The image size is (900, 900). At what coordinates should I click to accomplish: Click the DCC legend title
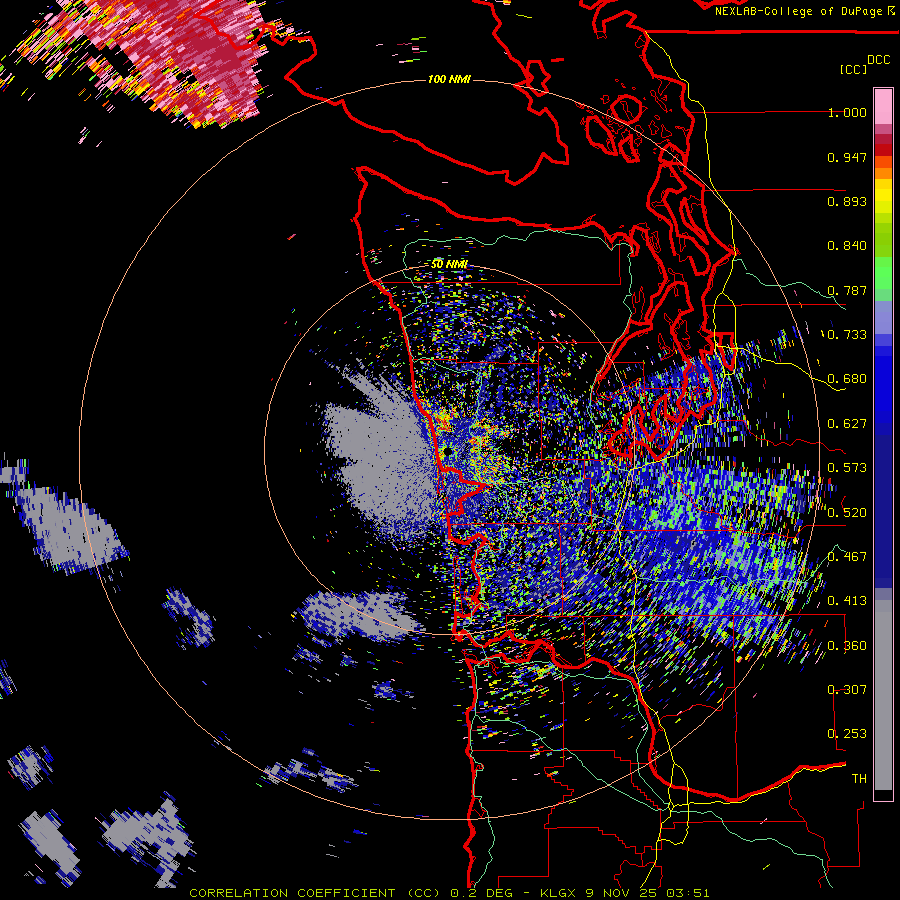pos(878,60)
